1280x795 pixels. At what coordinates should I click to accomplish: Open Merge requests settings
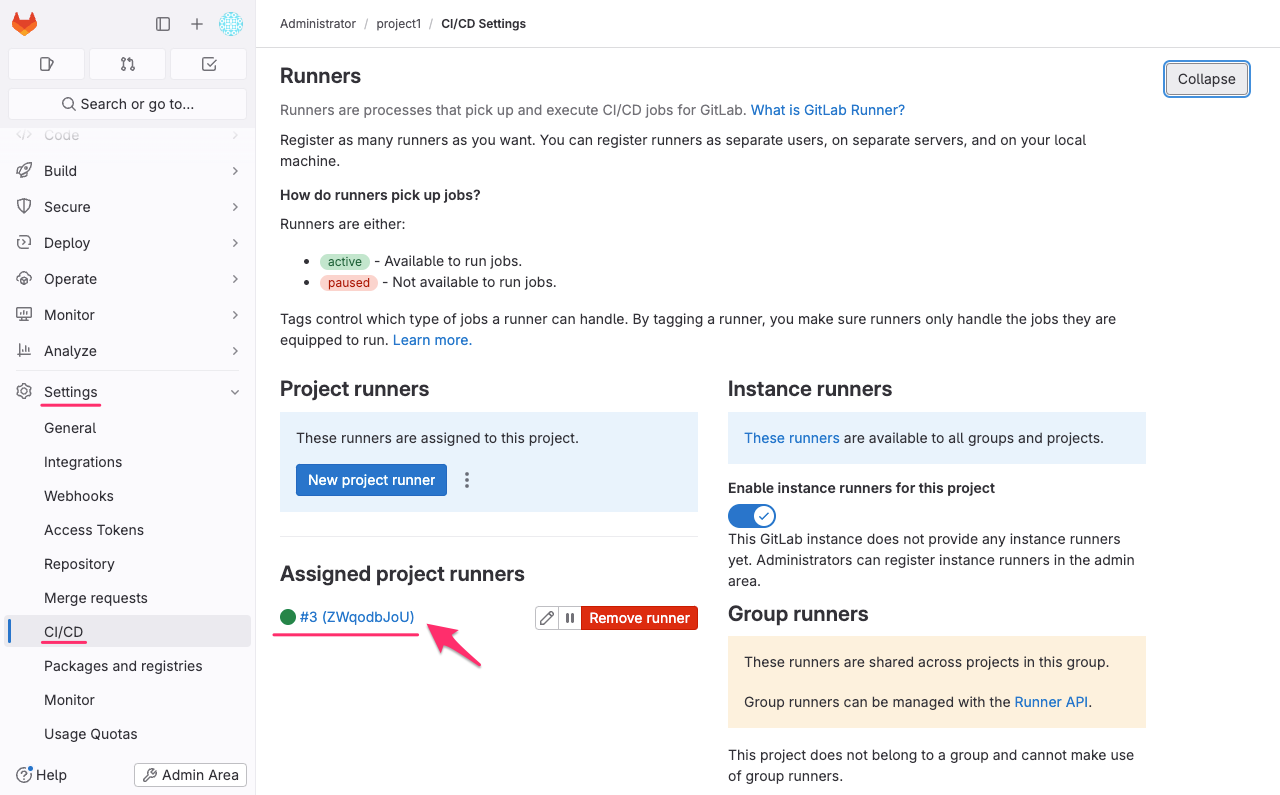(127, 598)
